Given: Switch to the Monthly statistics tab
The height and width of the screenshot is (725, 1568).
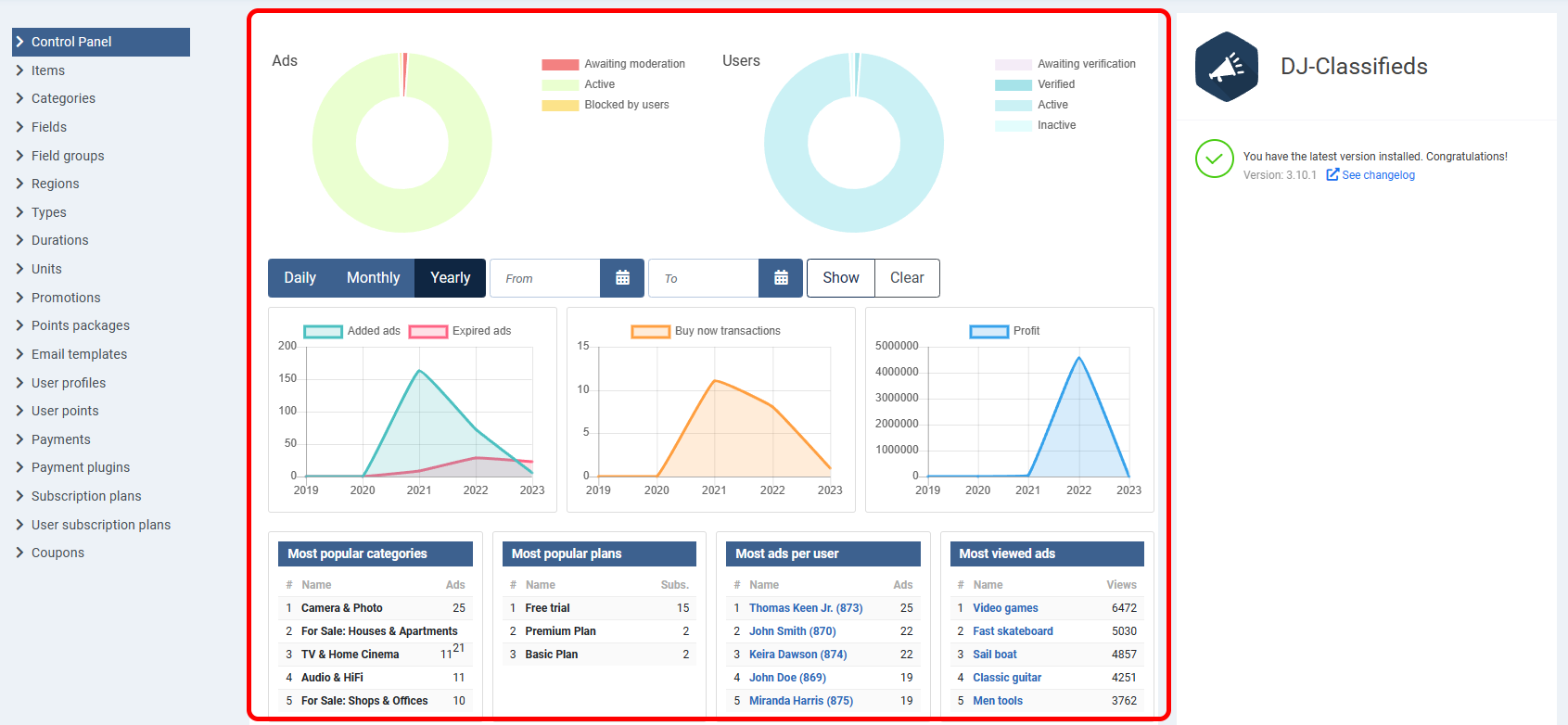Looking at the screenshot, I should point(373,278).
